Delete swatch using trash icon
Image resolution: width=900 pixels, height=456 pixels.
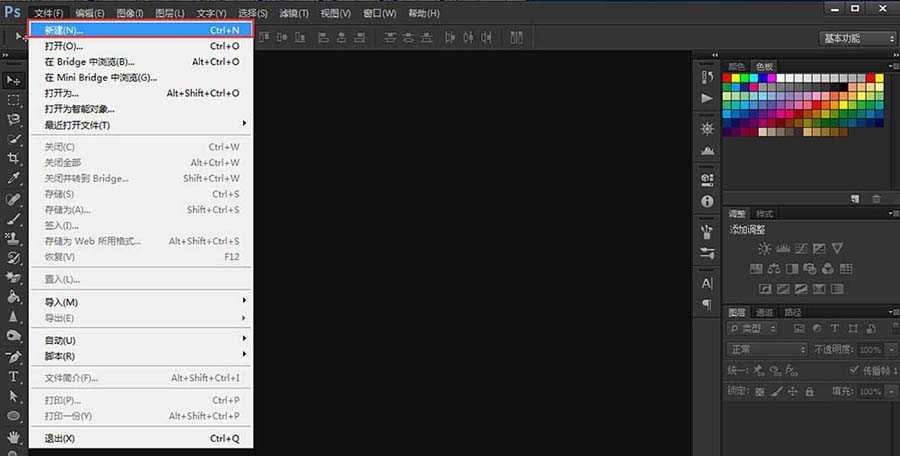tap(877, 199)
